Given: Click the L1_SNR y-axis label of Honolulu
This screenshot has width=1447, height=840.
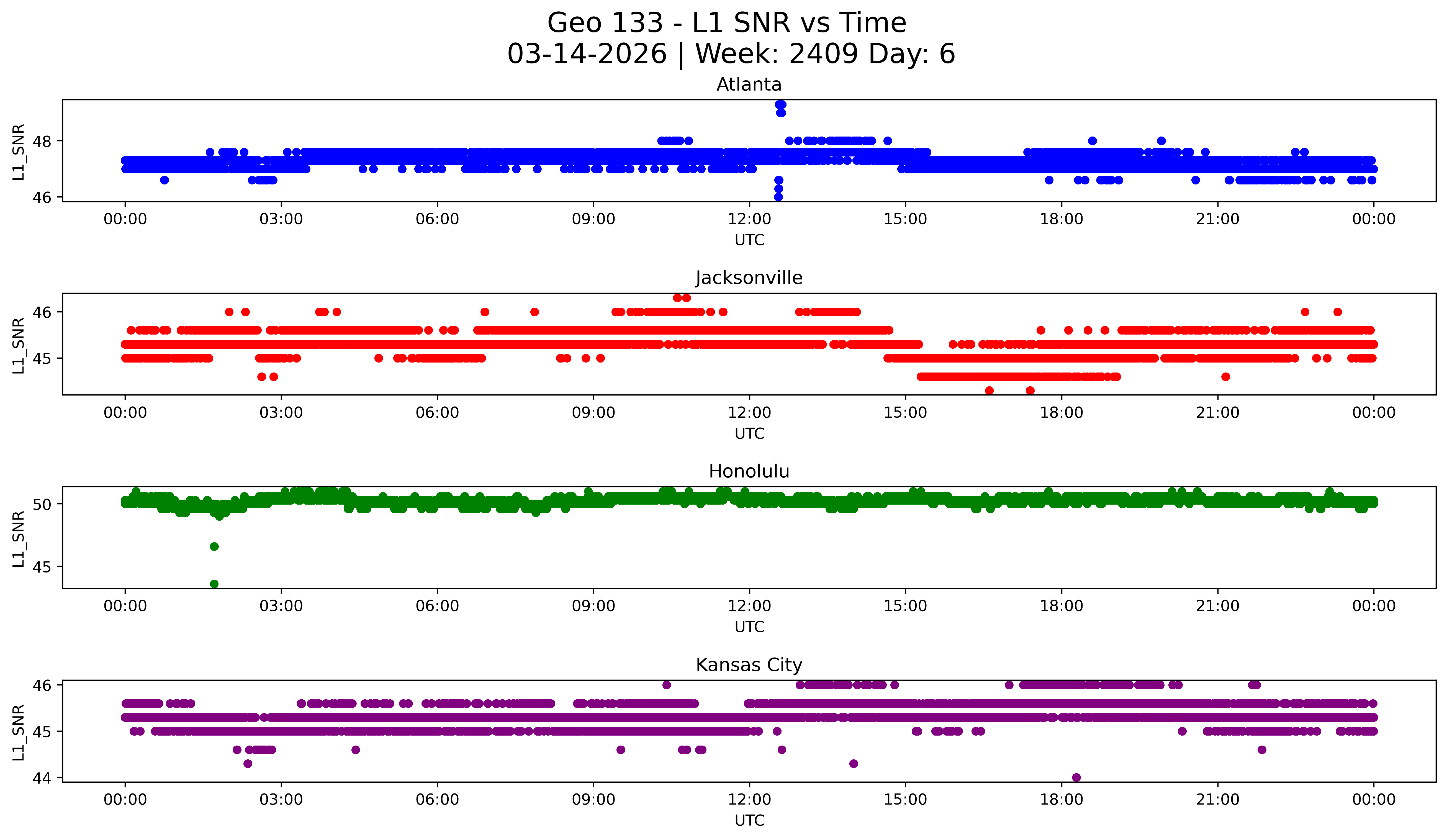Looking at the screenshot, I should [x=18, y=539].
